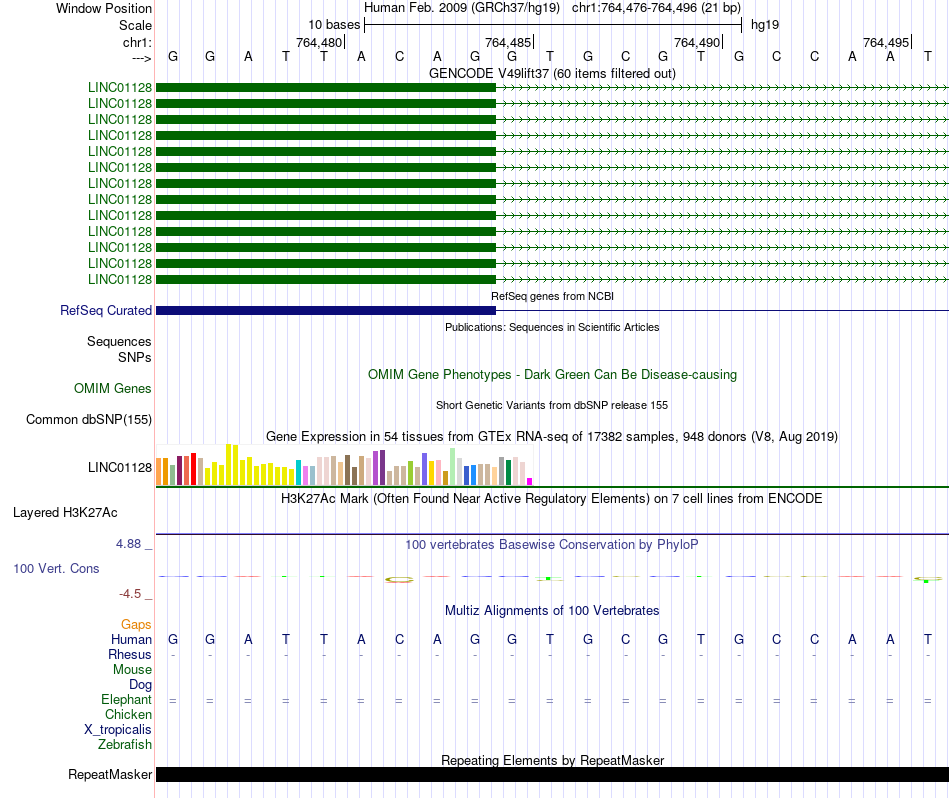The width and height of the screenshot is (950, 798).
Task: Click the 764,495 coordinate marker
Action: (x=886, y=42)
